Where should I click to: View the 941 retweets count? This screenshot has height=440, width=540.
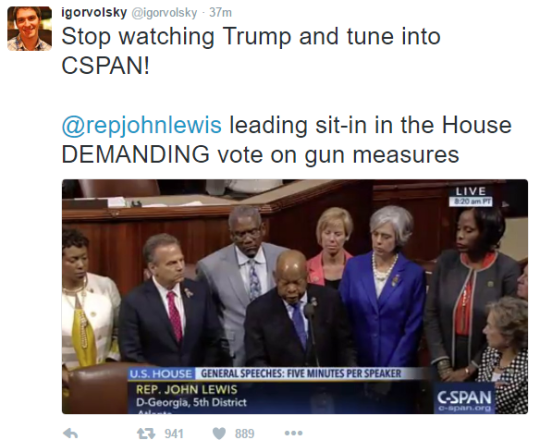point(174,433)
